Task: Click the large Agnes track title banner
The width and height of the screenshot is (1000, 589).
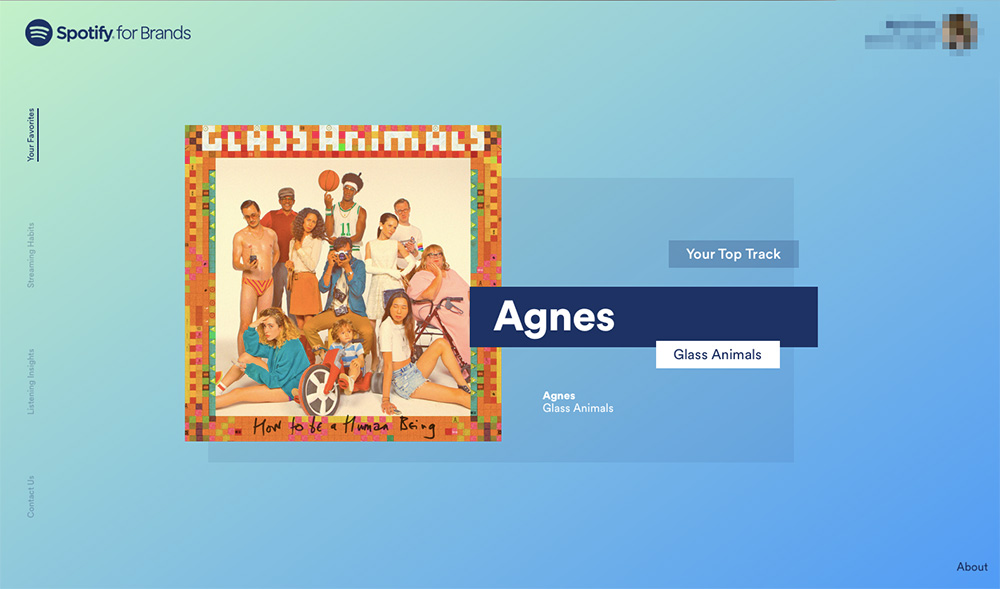Action: point(643,317)
